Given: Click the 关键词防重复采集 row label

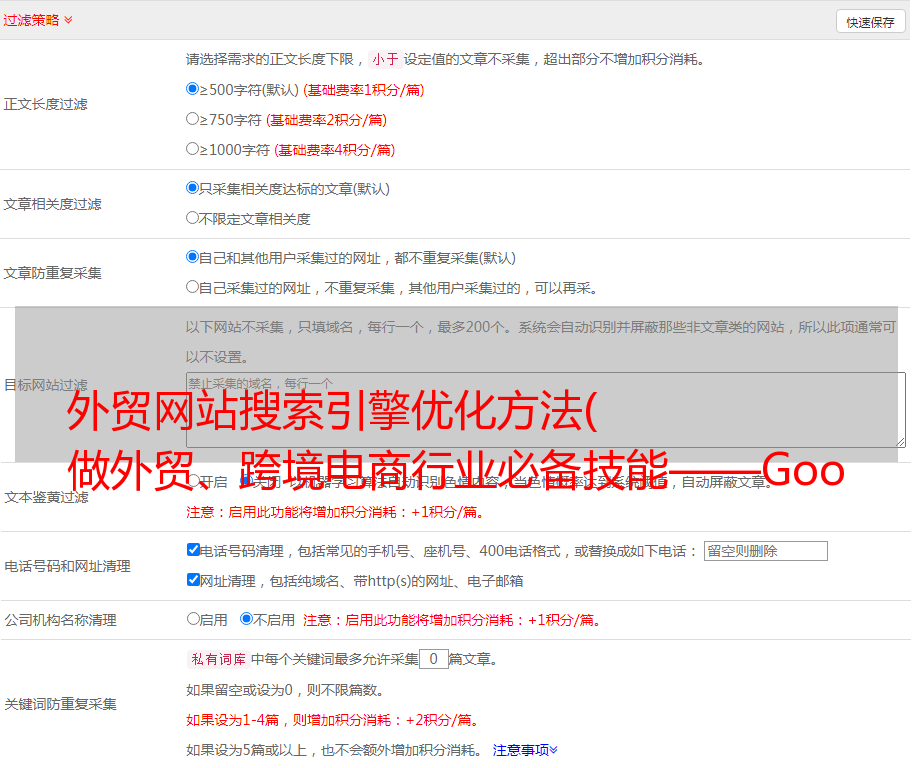Looking at the screenshot, I should coord(60,704).
